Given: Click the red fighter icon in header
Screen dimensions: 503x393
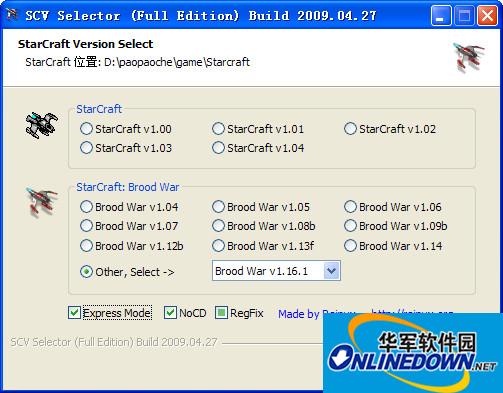Looking at the screenshot, I should coord(469,57).
